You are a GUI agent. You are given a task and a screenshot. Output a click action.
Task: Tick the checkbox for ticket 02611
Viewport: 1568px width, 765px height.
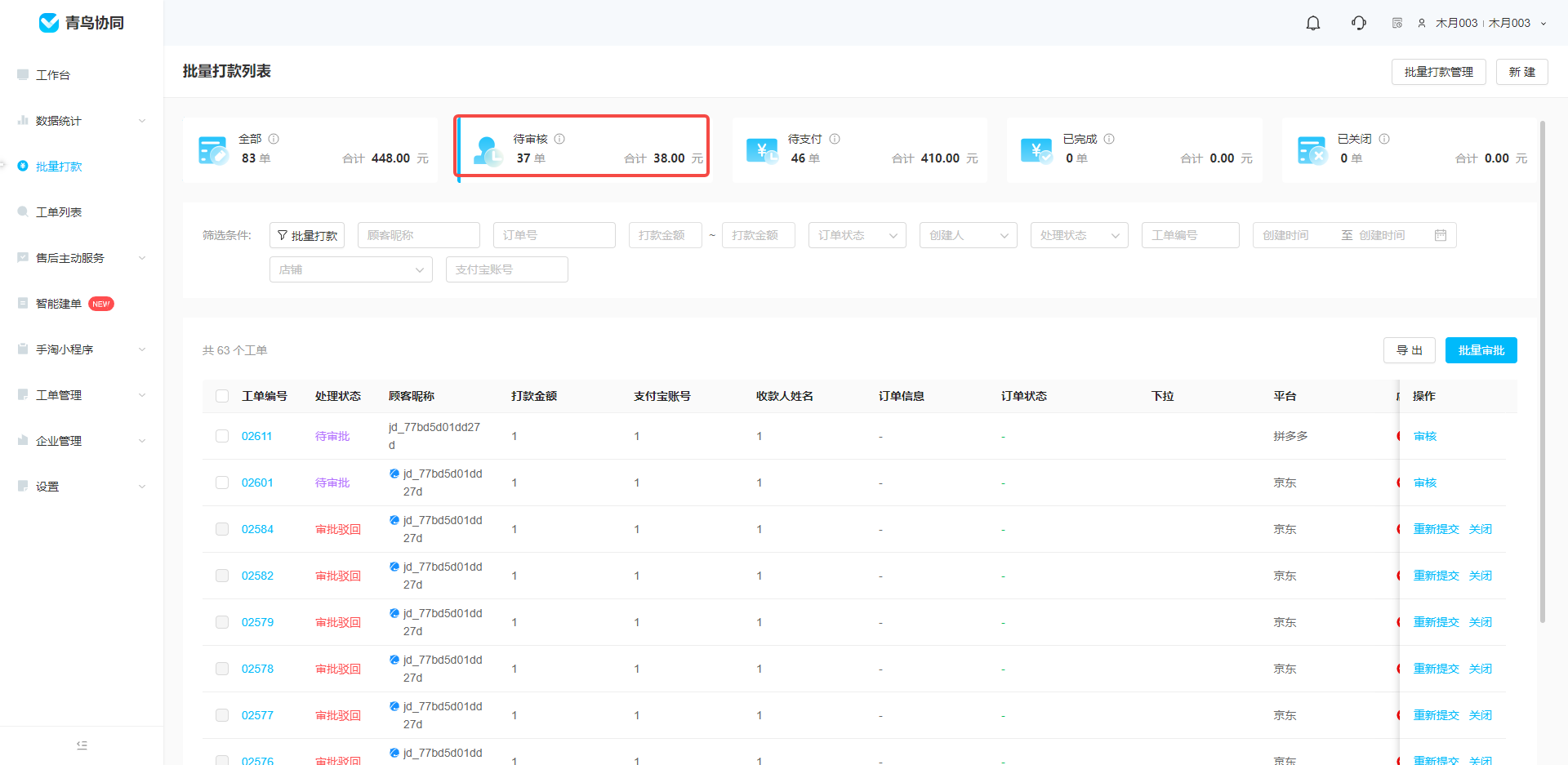pos(222,436)
